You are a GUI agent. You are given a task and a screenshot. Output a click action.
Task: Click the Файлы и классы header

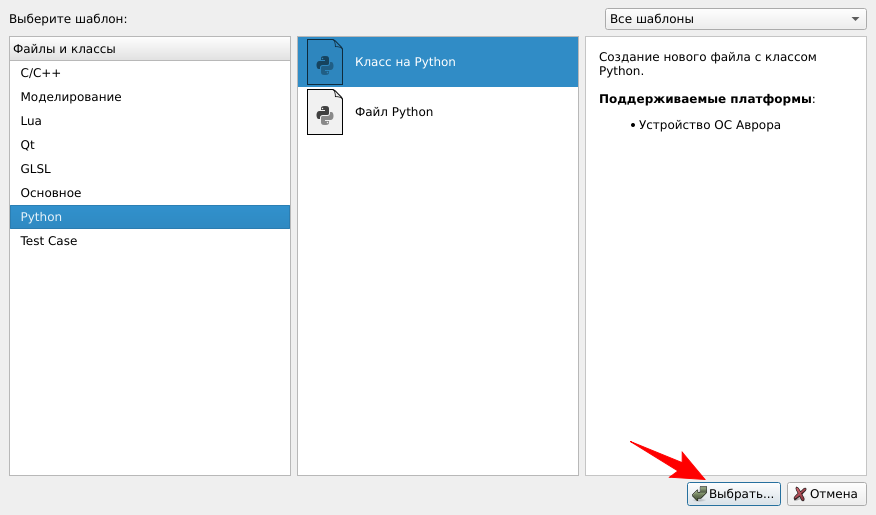click(x=64, y=49)
